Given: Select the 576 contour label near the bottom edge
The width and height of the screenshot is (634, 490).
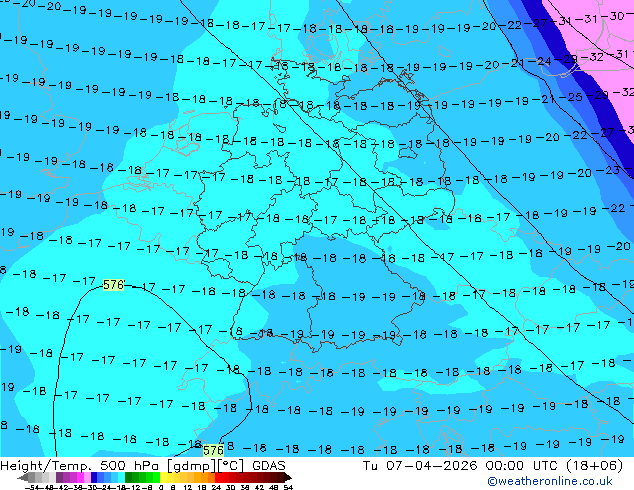Looking at the screenshot, I should point(213,450).
